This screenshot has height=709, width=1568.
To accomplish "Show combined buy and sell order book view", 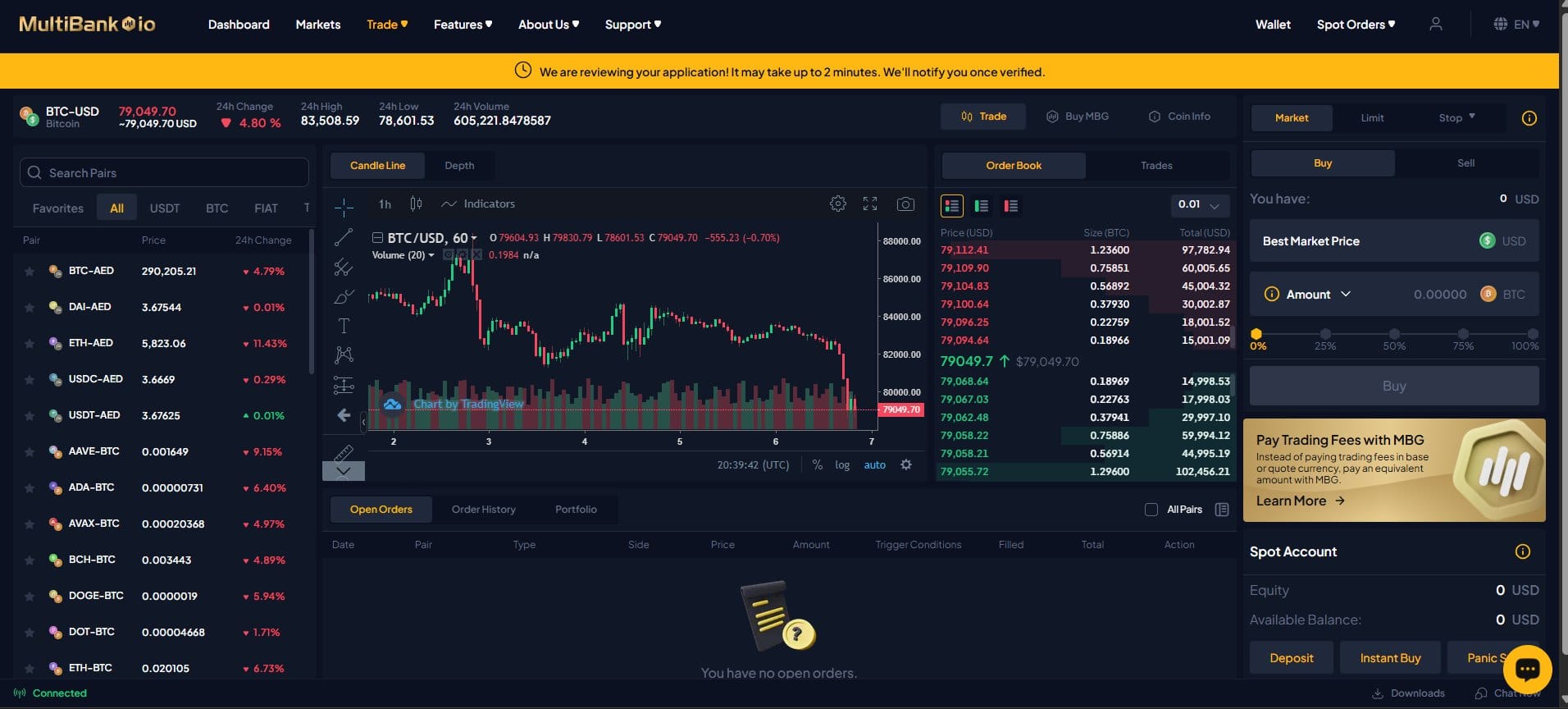I will 951,206.
